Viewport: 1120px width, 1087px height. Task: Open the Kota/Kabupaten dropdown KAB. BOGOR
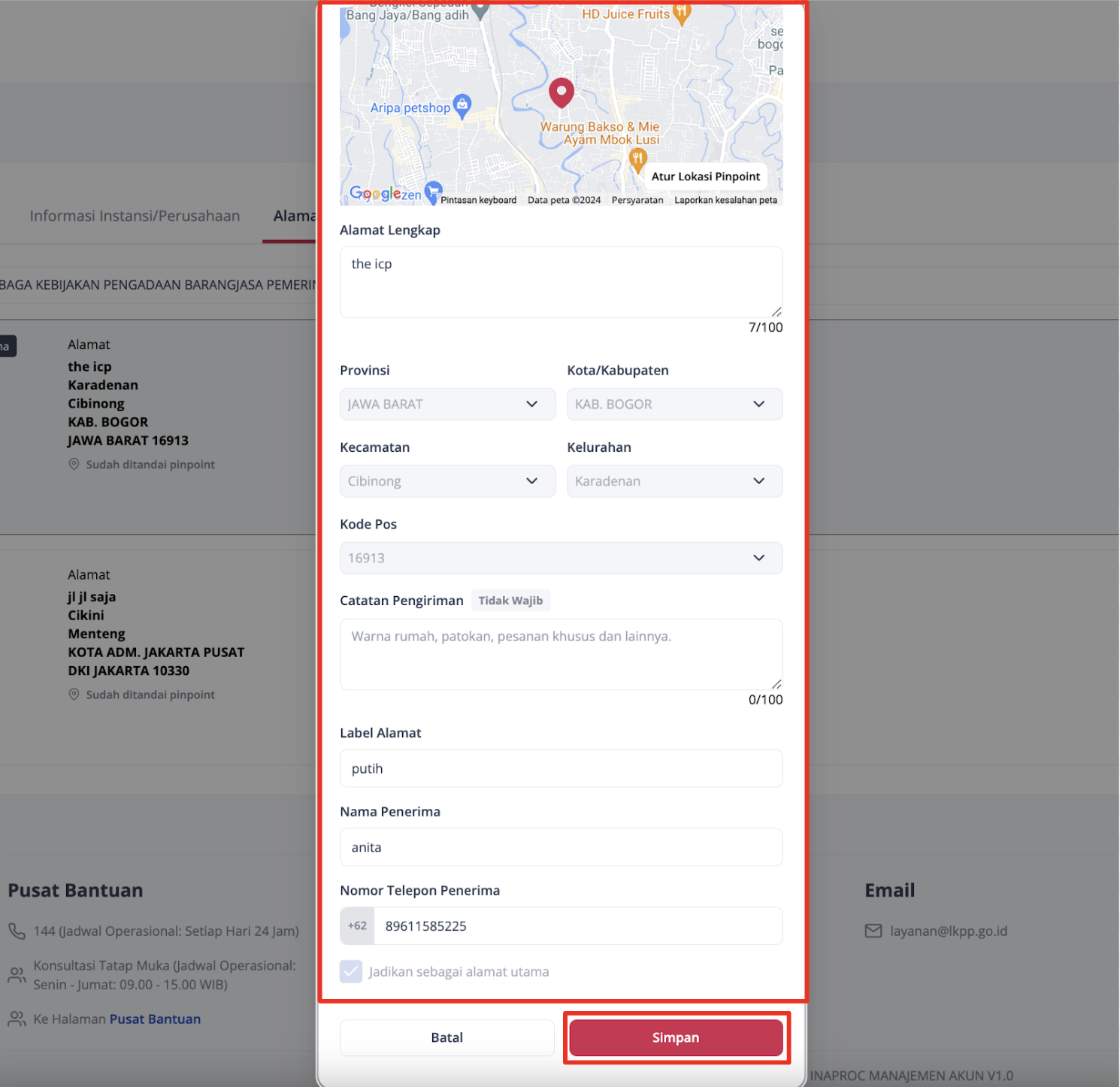point(675,404)
